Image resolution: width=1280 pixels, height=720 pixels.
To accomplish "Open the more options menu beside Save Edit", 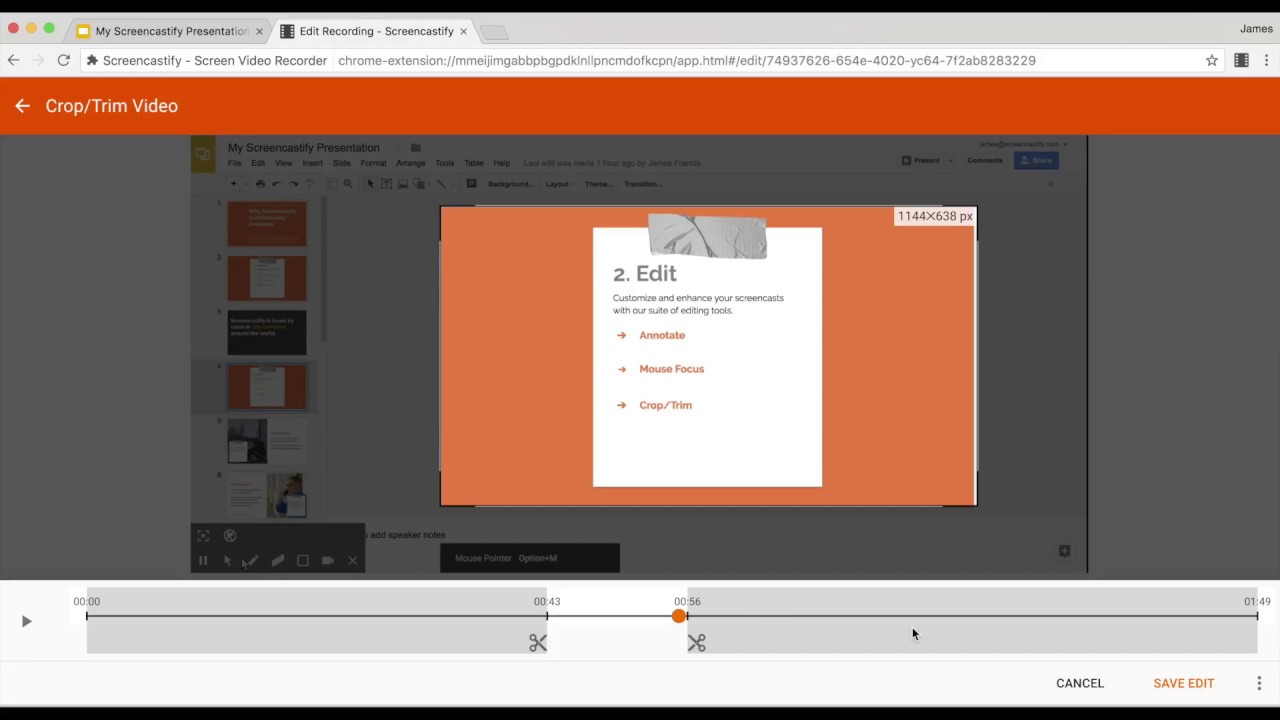I will pyautogui.click(x=1259, y=683).
